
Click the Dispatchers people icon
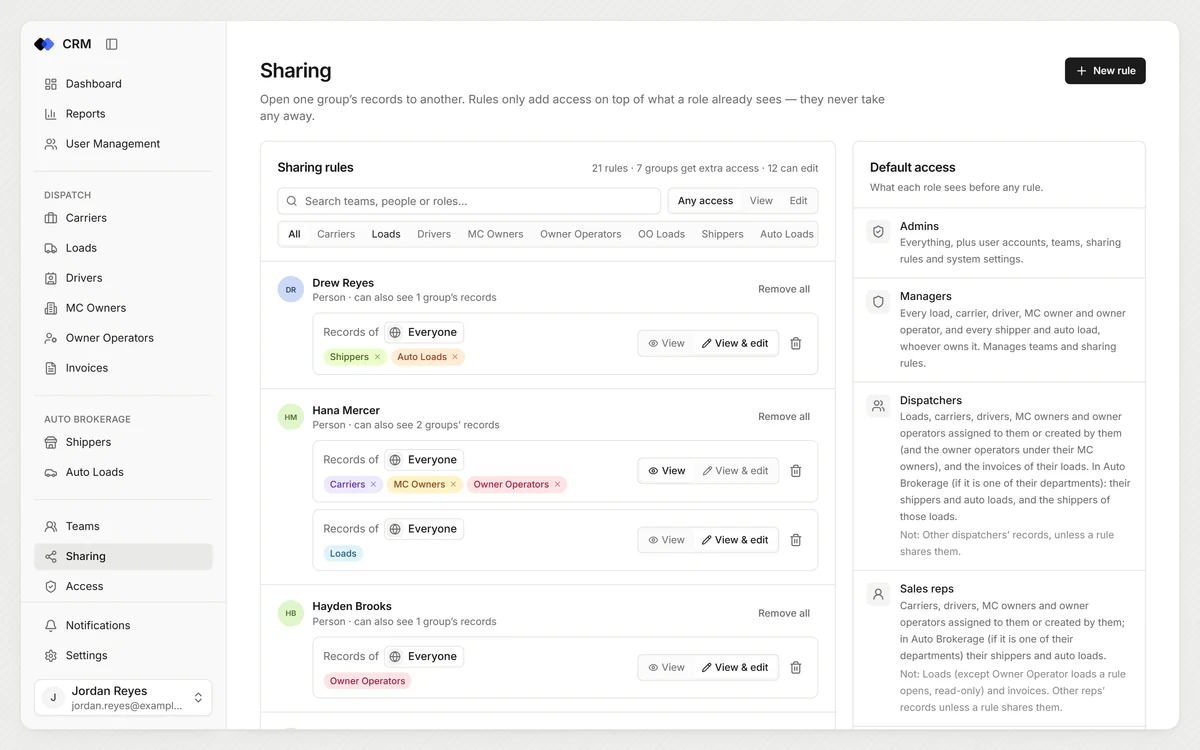click(x=878, y=406)
